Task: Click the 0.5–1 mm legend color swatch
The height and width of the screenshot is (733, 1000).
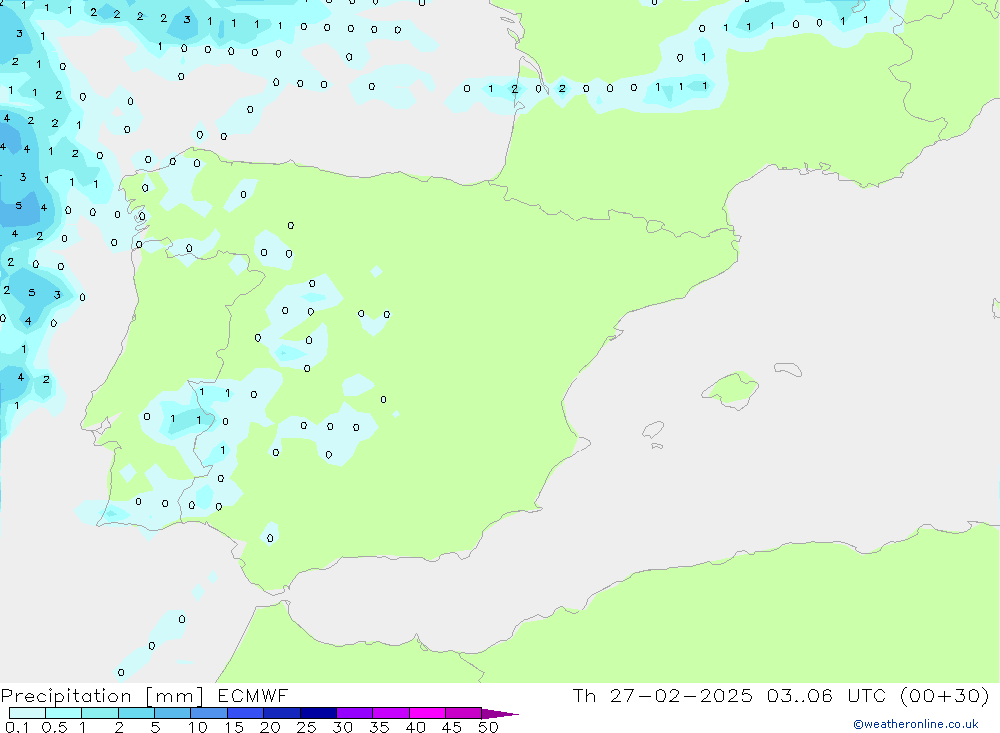Action: pyautogui.click(x=63, y=713)
